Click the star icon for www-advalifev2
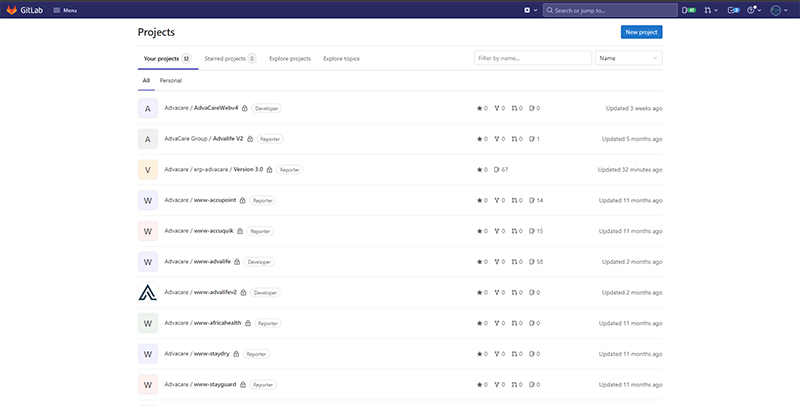This screenshot has height=406, width=800. click(x=479, y=292)
